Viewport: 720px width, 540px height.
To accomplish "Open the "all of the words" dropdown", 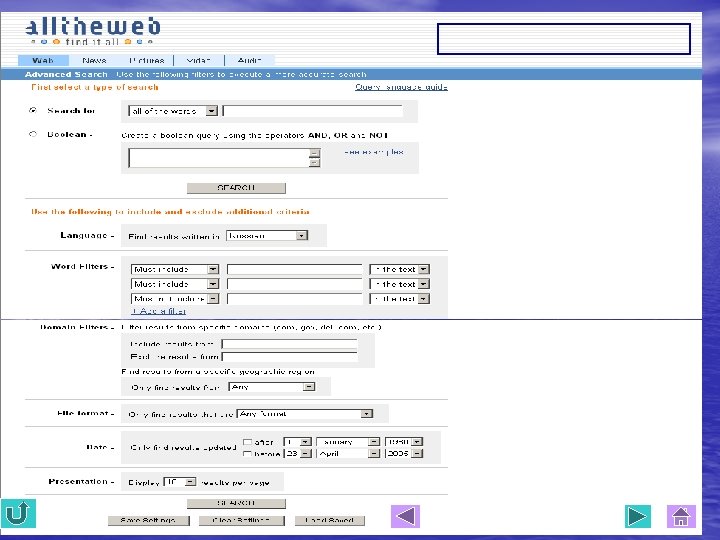I will click(173, 111).
